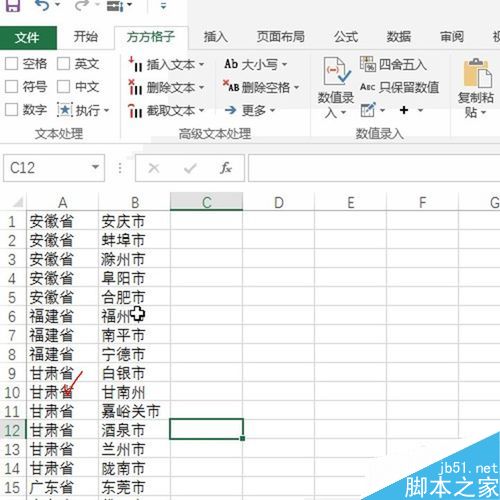Select cell containing 安庆市
Screen dimensions: 500x500
135,221
